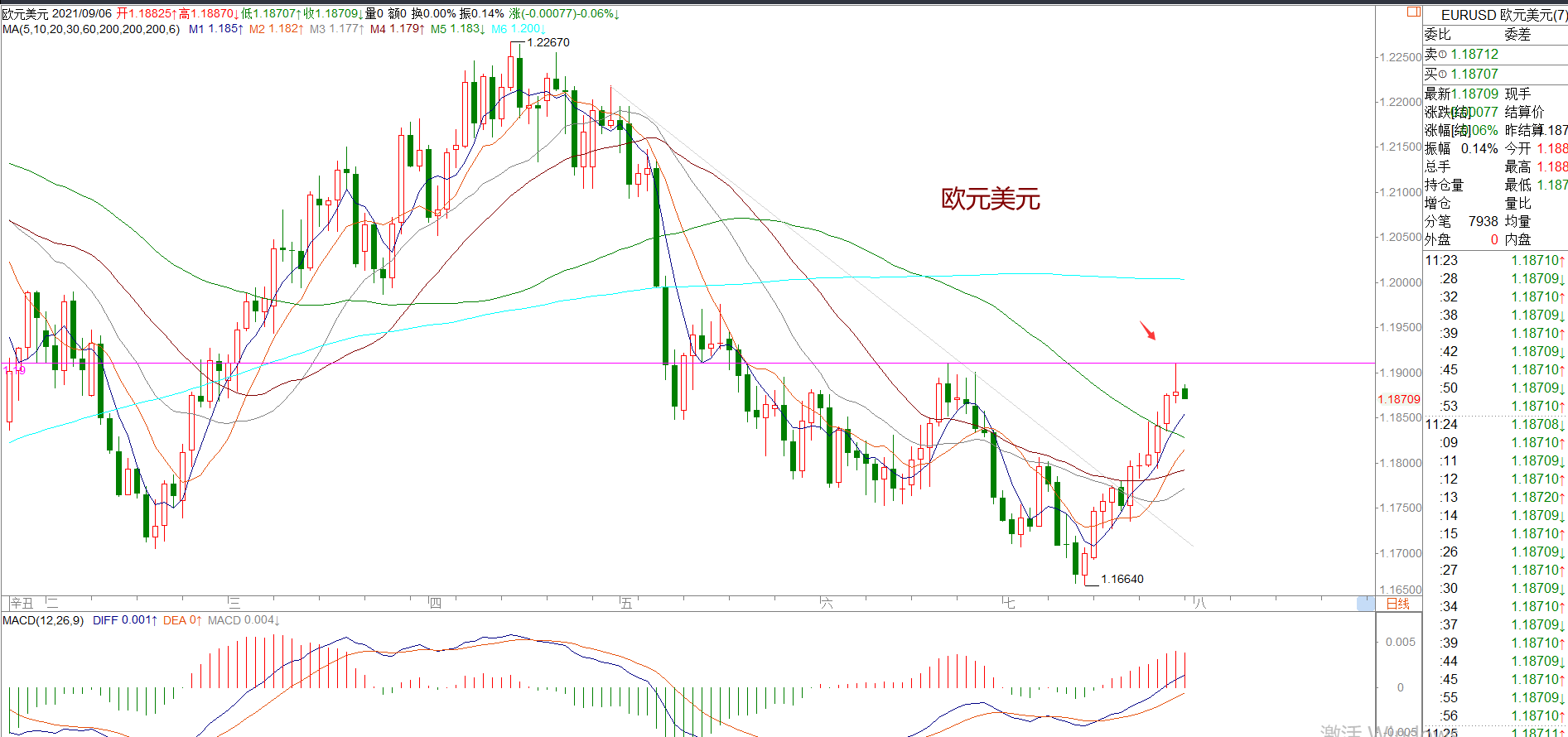1568x737 pixels.
Task: Select the MACD(12,26,9) indicator label
Action: click(43, 620)
